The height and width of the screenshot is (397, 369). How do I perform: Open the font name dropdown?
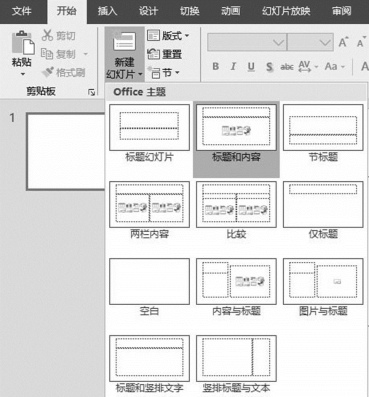pyautogui.click(x=278, y=42)
